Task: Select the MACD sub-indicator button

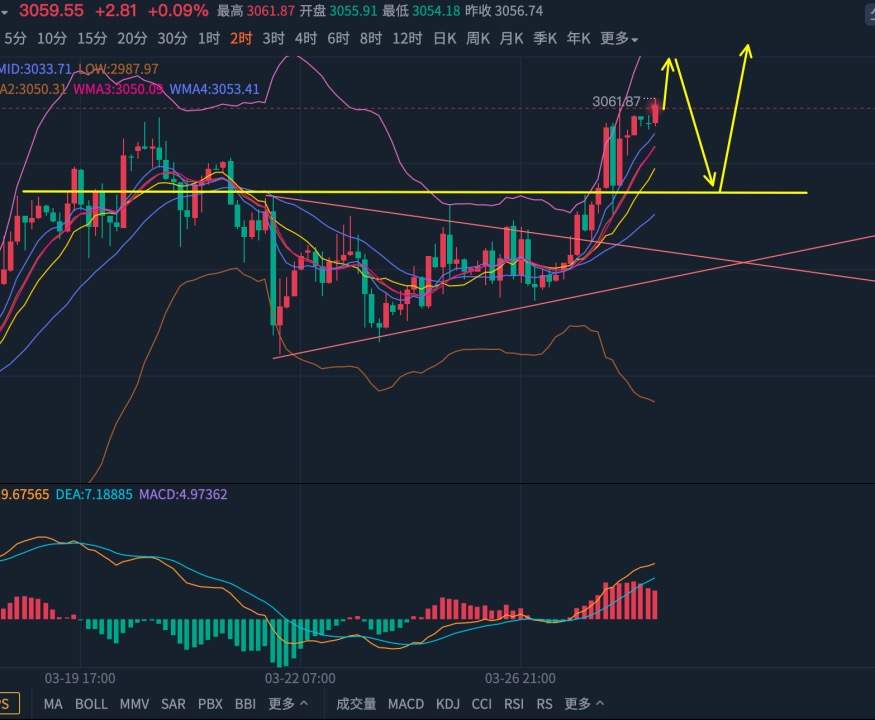Action: [406, 704]
